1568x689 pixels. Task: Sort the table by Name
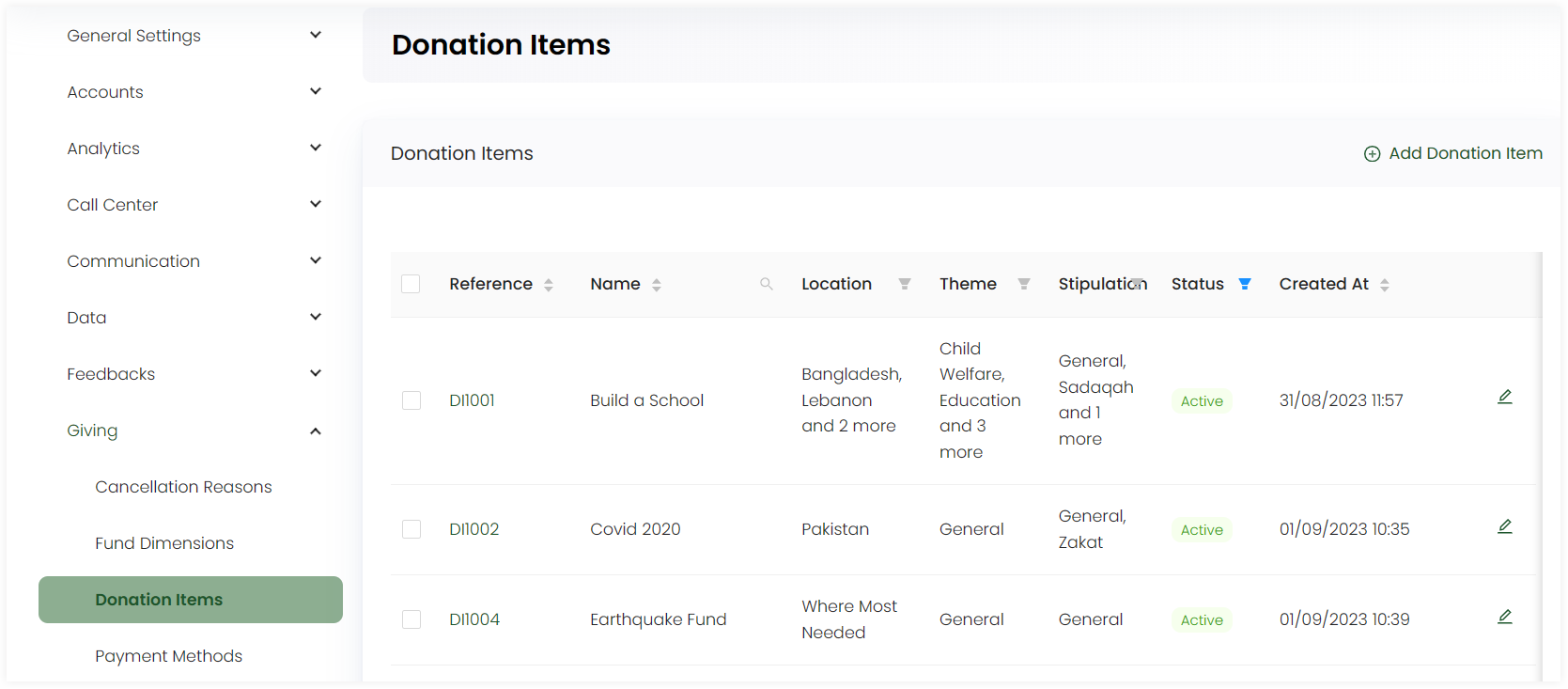(x=656, y=285)
